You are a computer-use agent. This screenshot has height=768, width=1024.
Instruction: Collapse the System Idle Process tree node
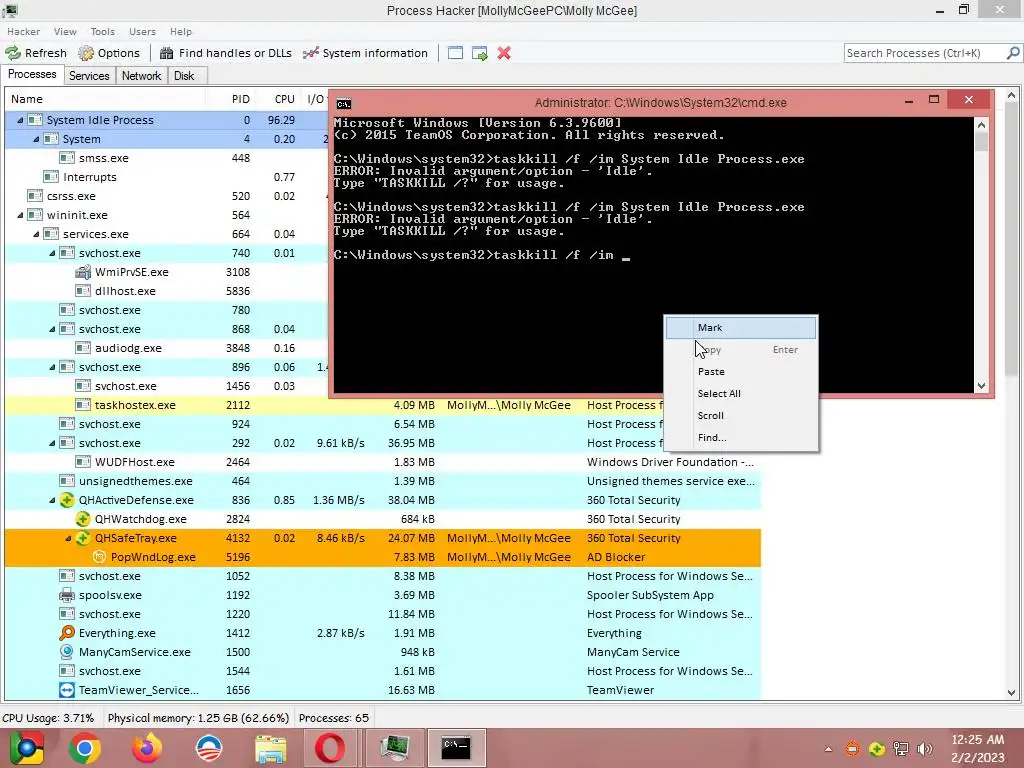pyautogui.click(x=20, y=120)
